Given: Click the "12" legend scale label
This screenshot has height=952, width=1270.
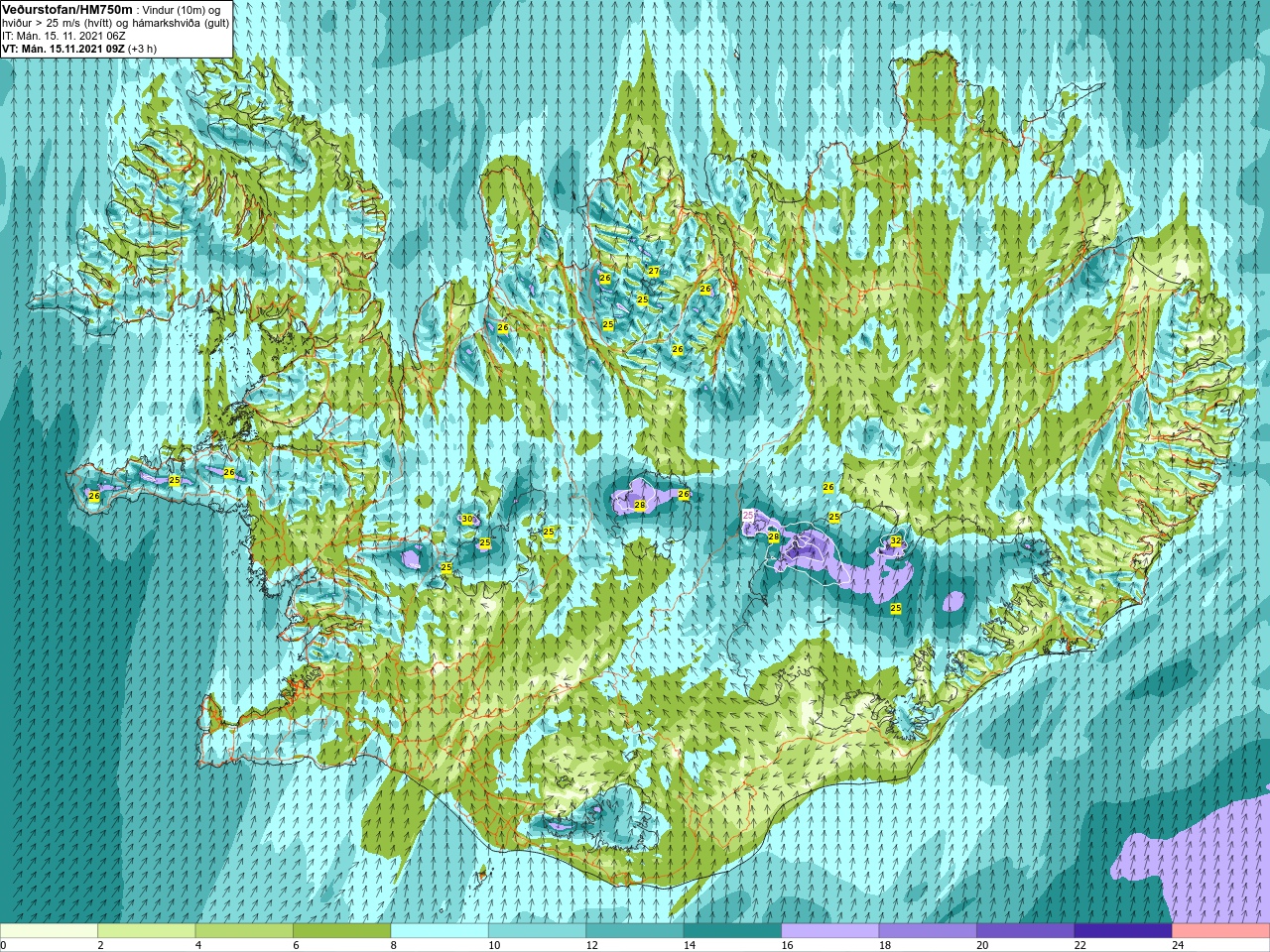Looking at the screenshot, I should pos(591,945).
